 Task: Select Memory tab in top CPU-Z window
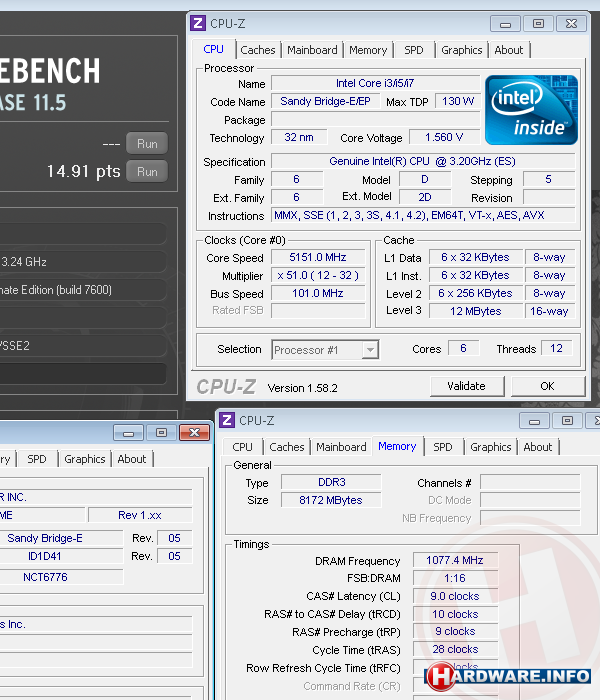[368, 50]
